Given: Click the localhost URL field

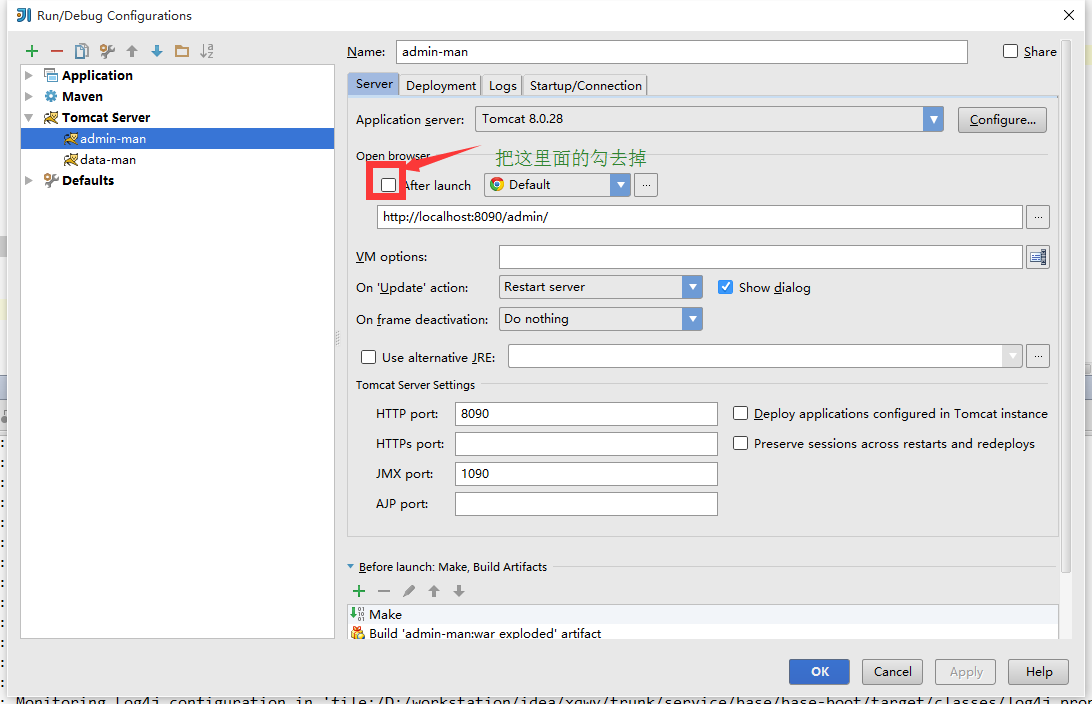Looking at the screenshot, I should tap(700, 217).
